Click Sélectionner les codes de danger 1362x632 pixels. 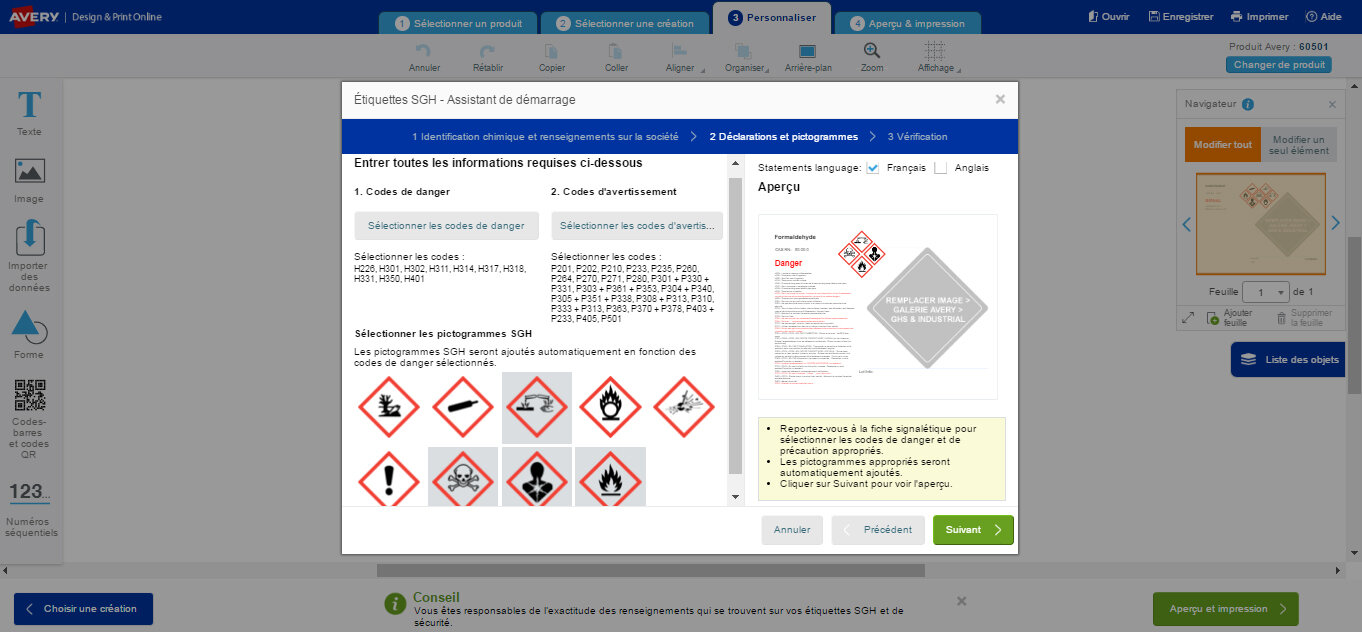click(446, 226)
